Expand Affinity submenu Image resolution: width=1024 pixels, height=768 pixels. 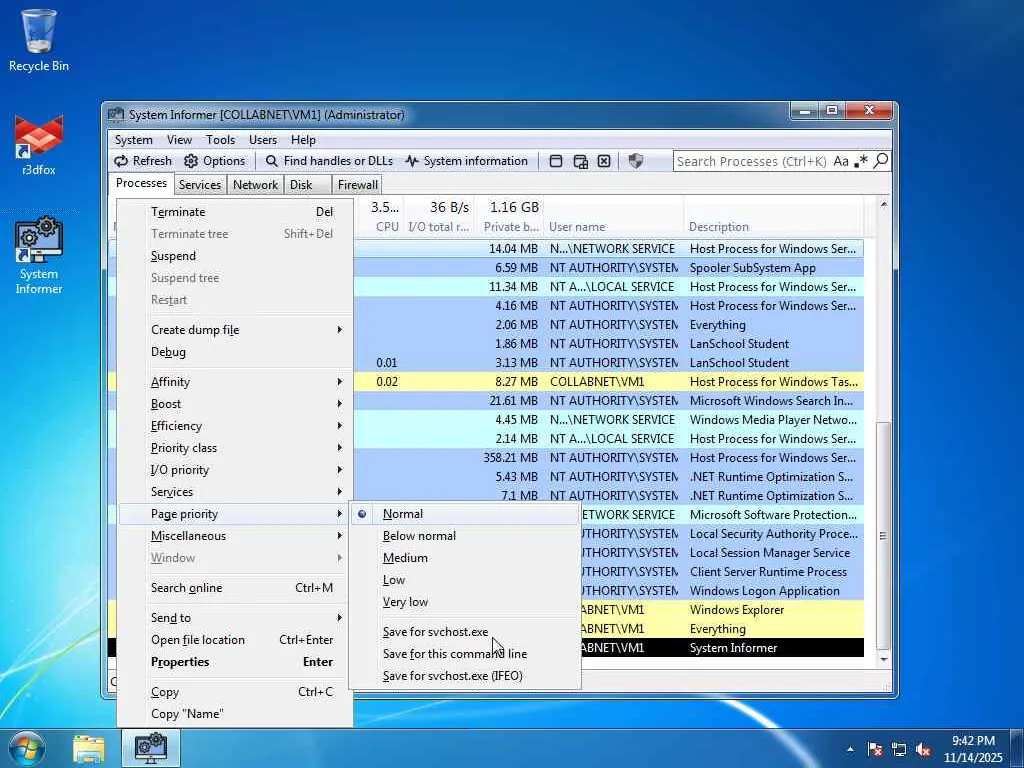click(235, 382)
